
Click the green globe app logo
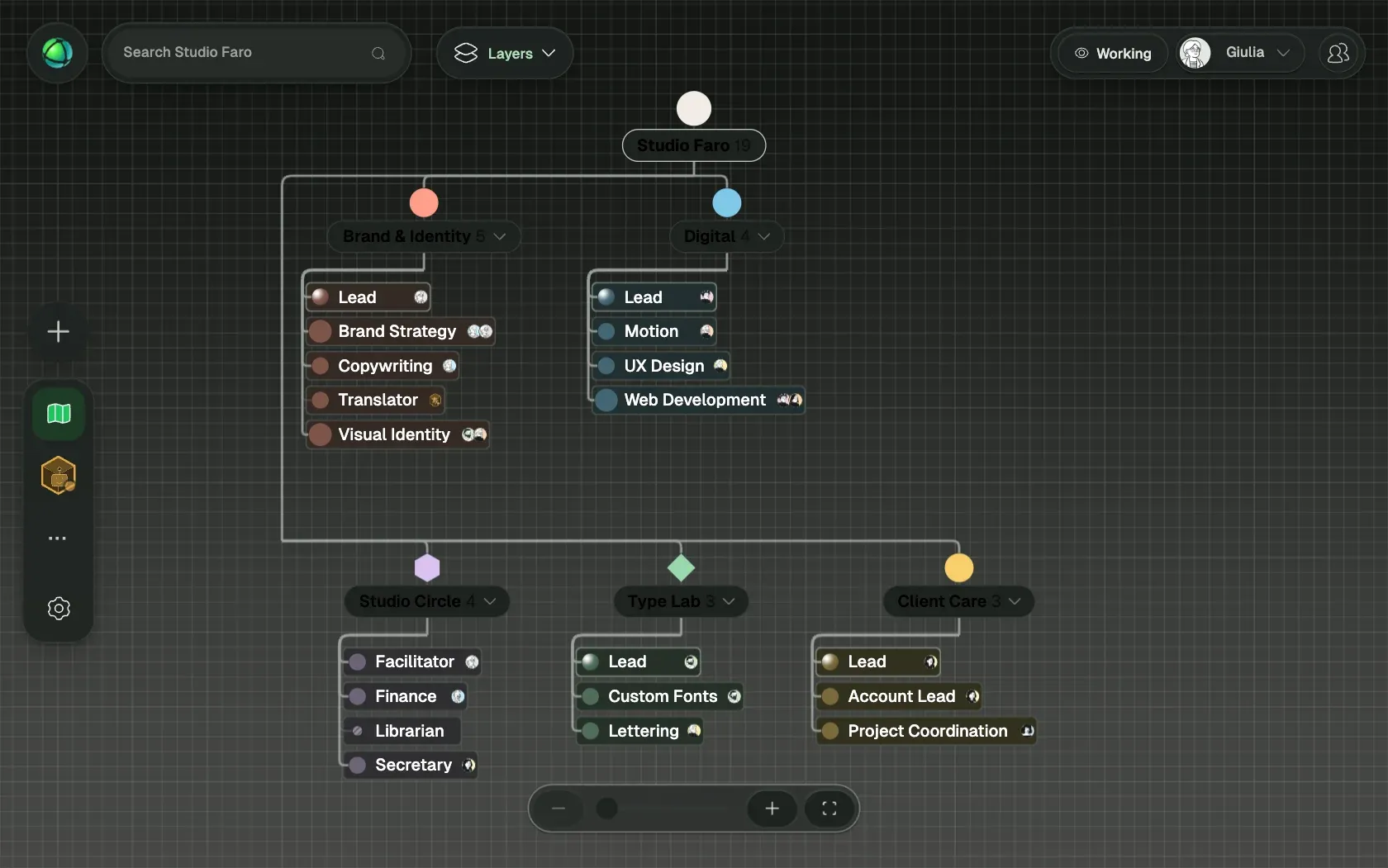coord(57,53)
